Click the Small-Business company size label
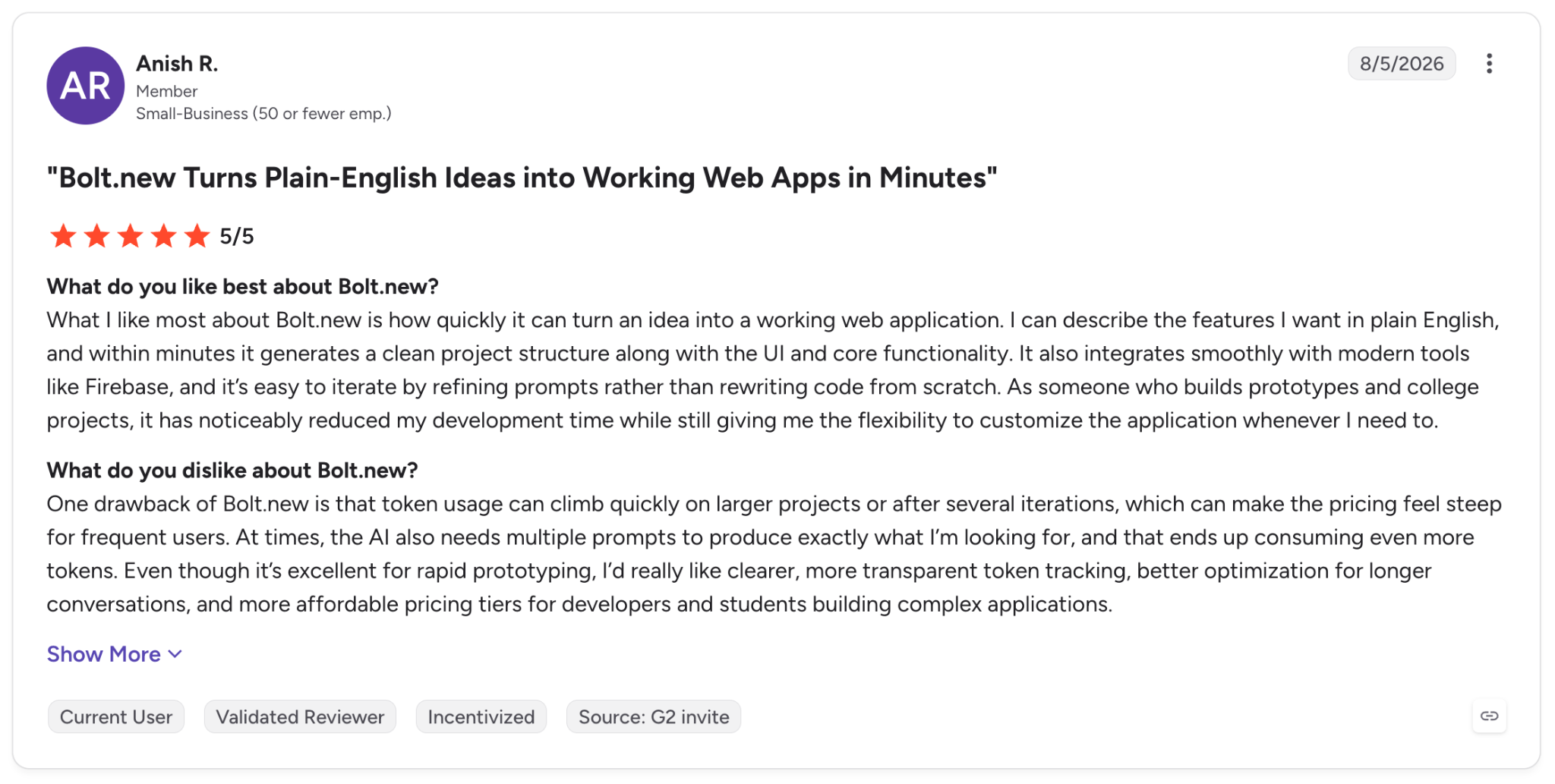 pyautogui.click(x=263, y=114)
